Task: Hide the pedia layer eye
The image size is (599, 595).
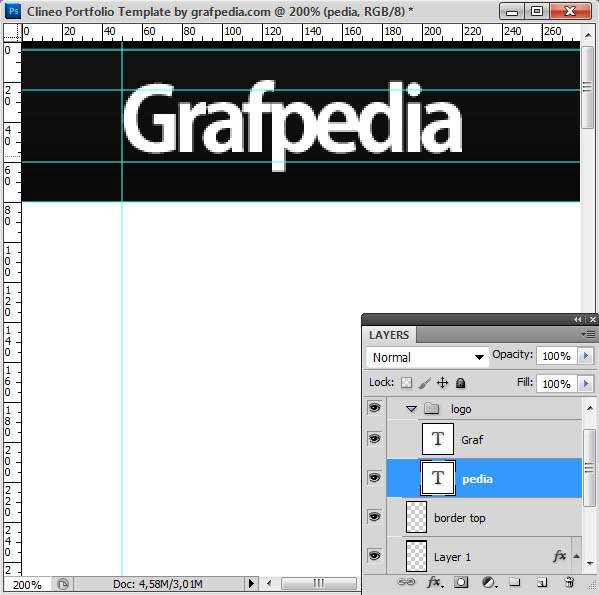Action: [x=374, y=477]
